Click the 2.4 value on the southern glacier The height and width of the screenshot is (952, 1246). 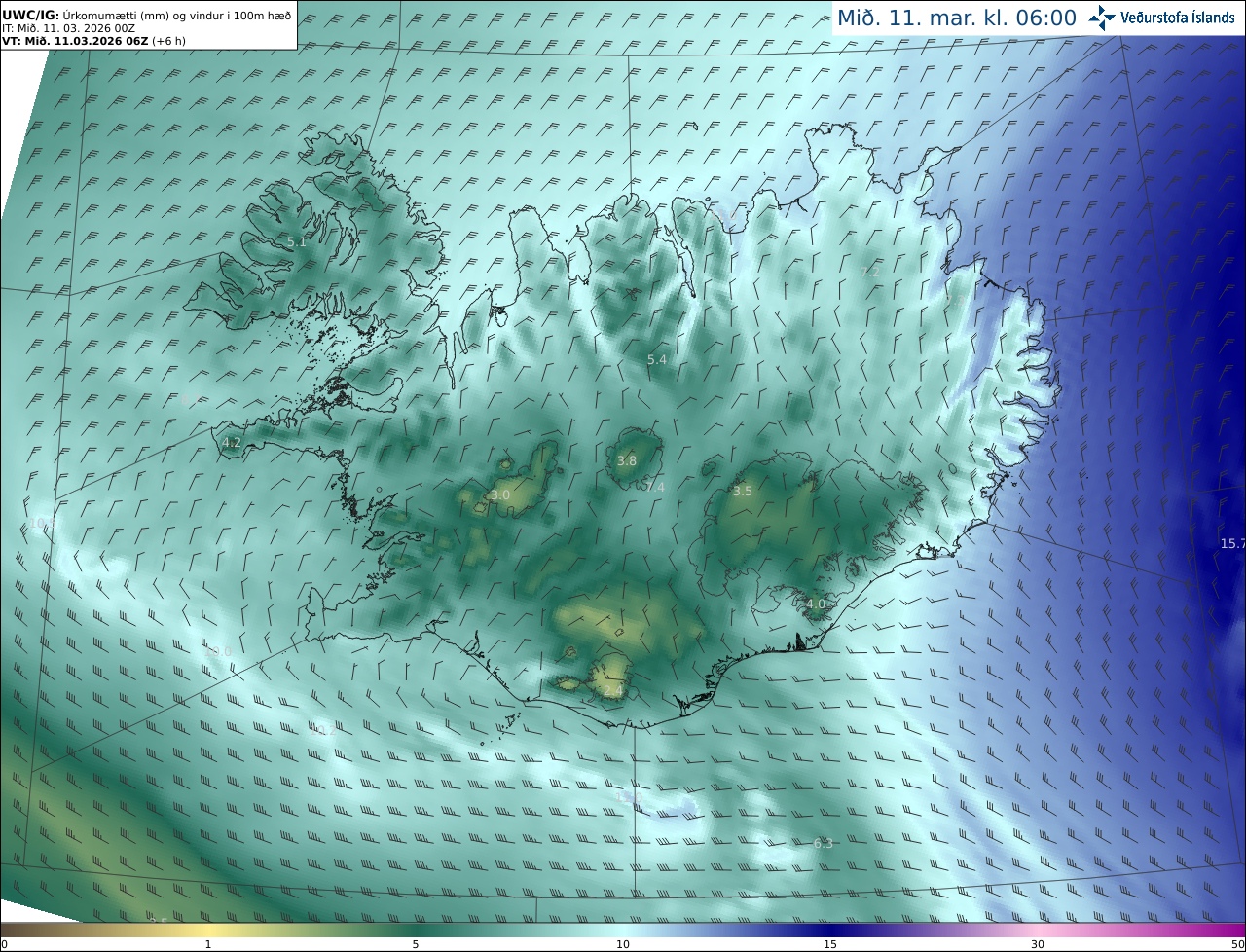point(613,690)
